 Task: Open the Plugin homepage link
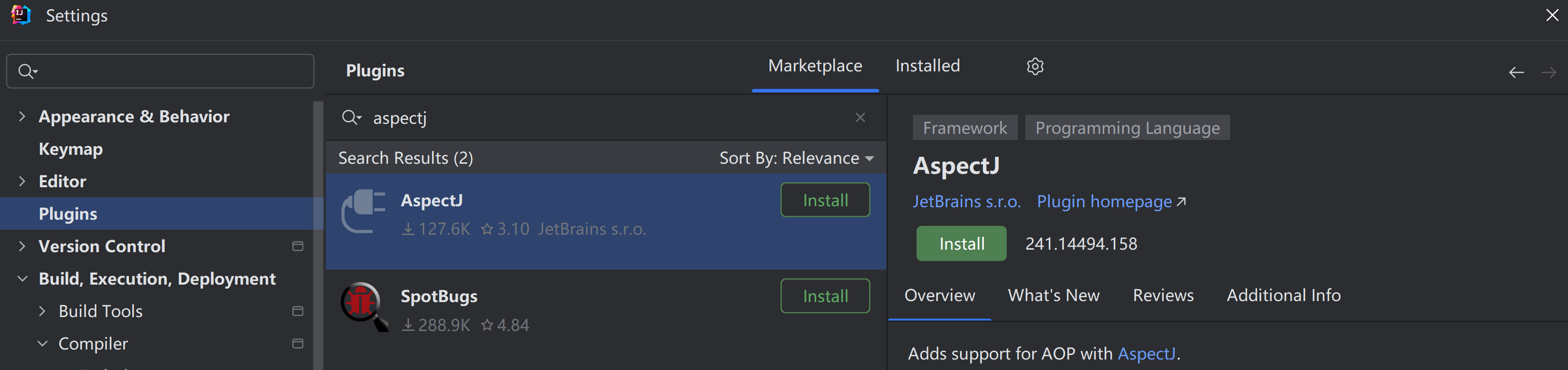[x=1111, y=201]
